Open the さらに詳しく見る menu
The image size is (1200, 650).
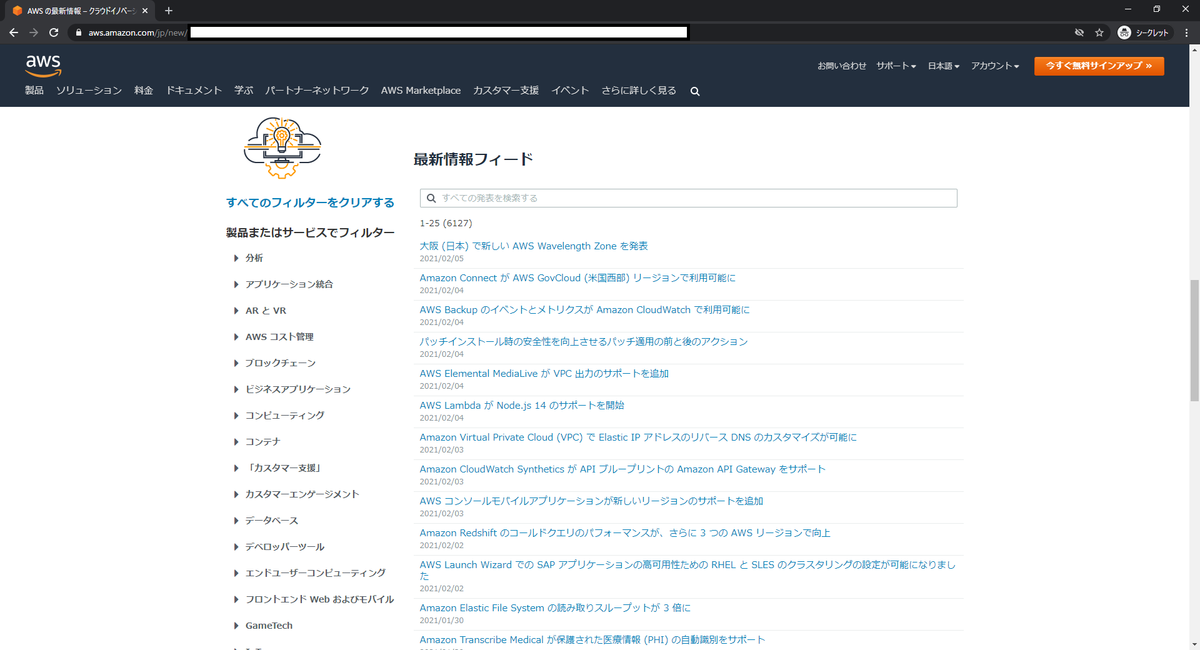[x=639, y=90]
